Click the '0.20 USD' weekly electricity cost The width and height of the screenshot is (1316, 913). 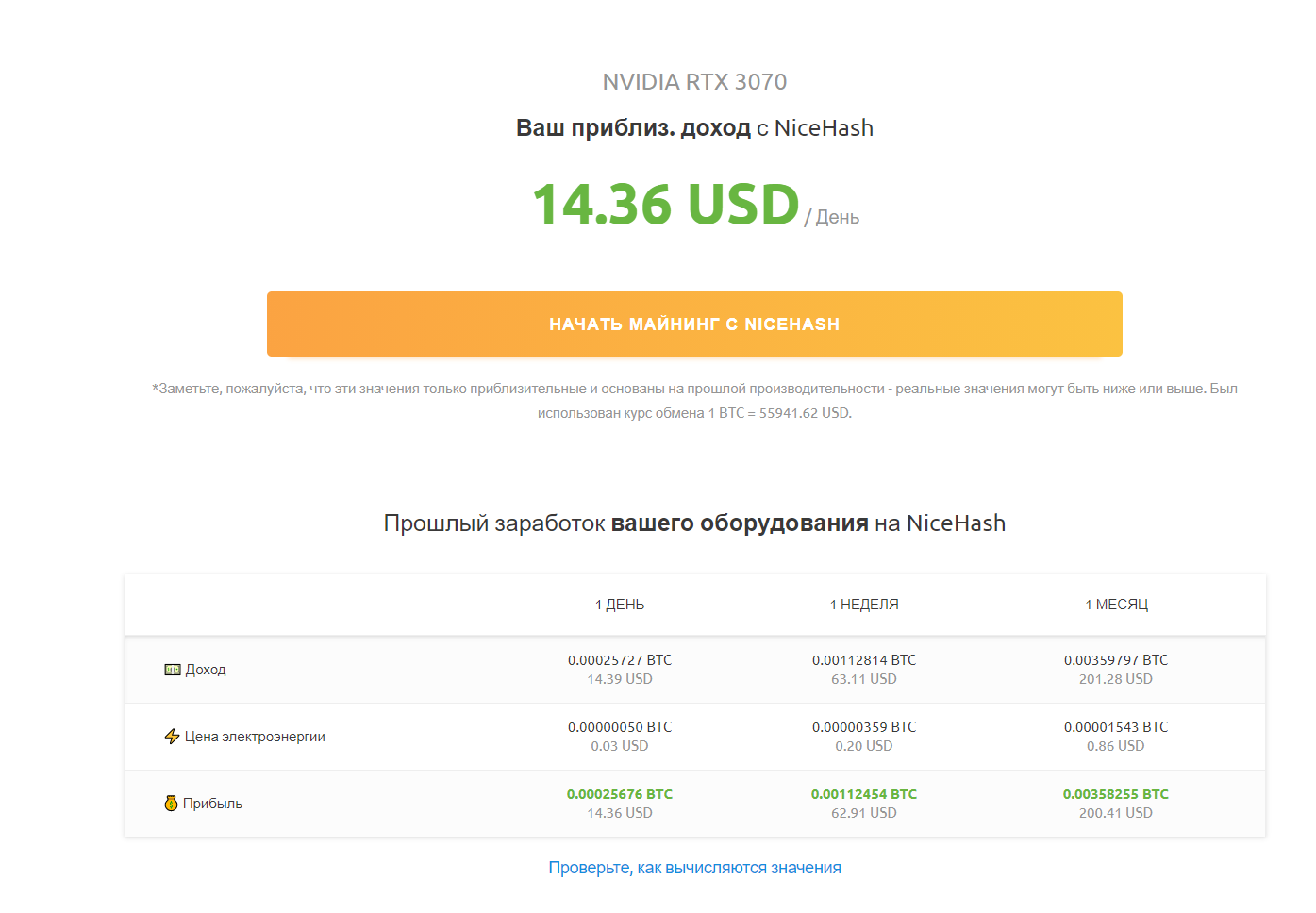point(864,746)
